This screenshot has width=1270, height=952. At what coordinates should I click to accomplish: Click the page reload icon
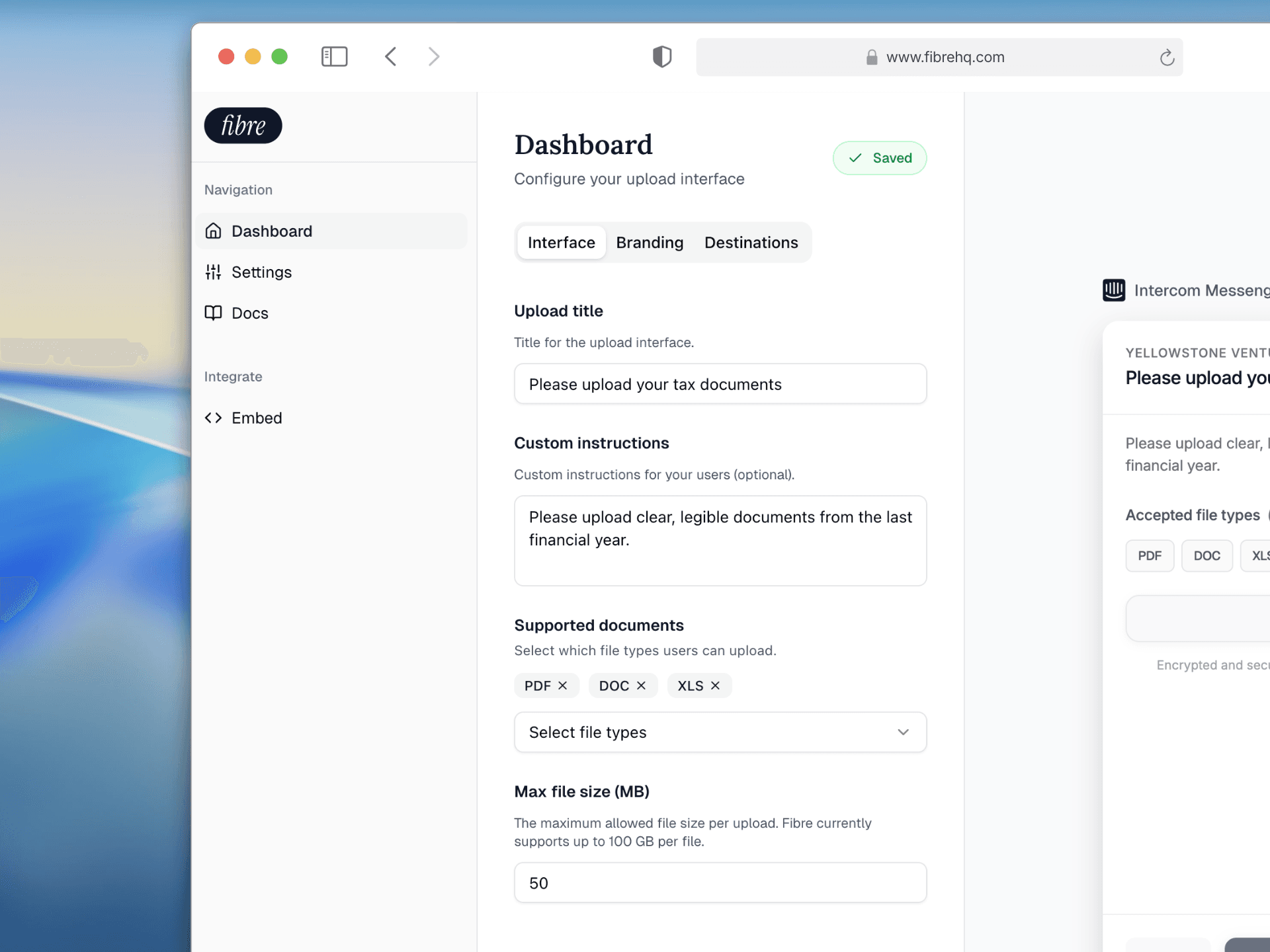pos(1167,58)
